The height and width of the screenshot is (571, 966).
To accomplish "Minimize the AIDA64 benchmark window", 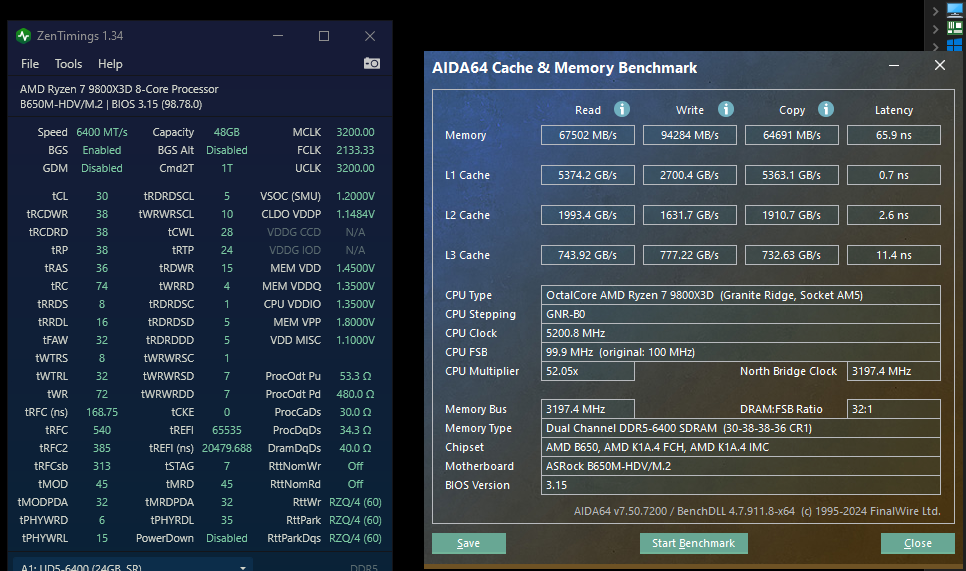I will [894, 65].
